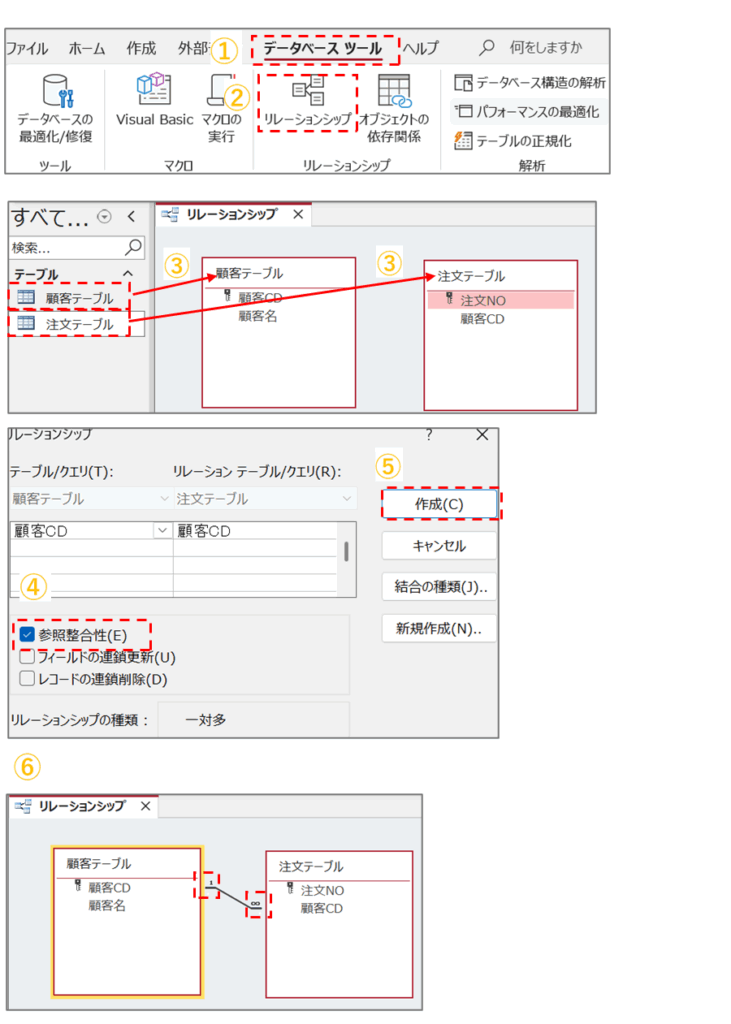
Task: Toggle the 参照整合性 checkbox
Action: tap(28, 634)
